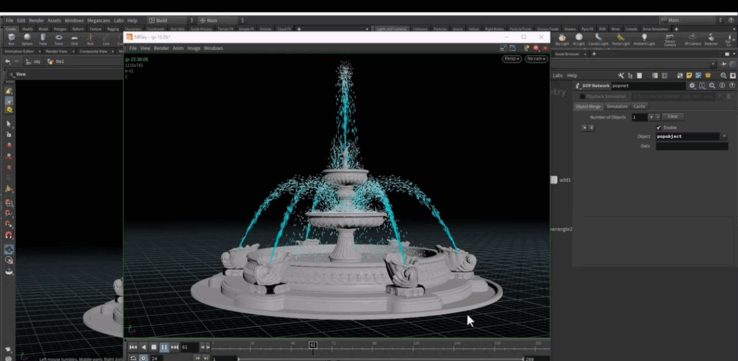The height and width of the screenshot is (361, 738).
Task: Add a Switcher from the shelf
Action: (711, 40)
